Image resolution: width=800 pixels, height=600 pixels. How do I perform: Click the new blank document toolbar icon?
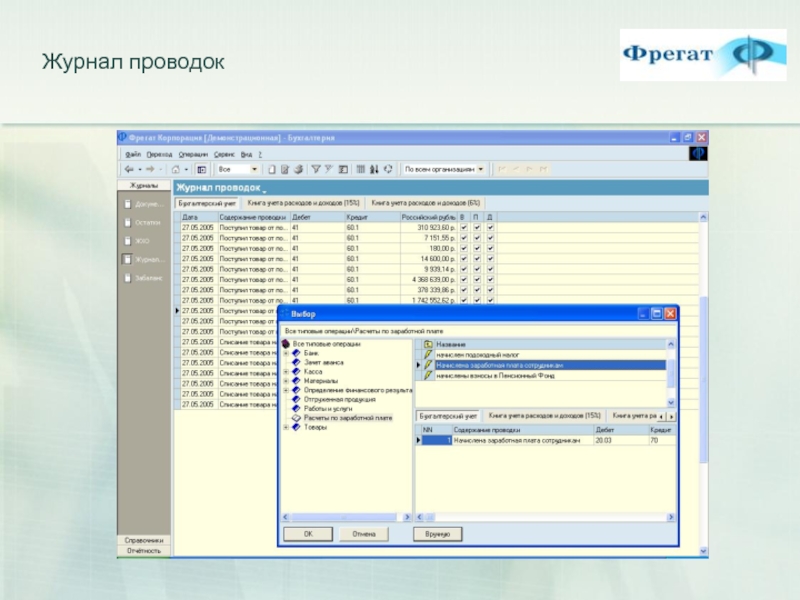tap(272, 169)
